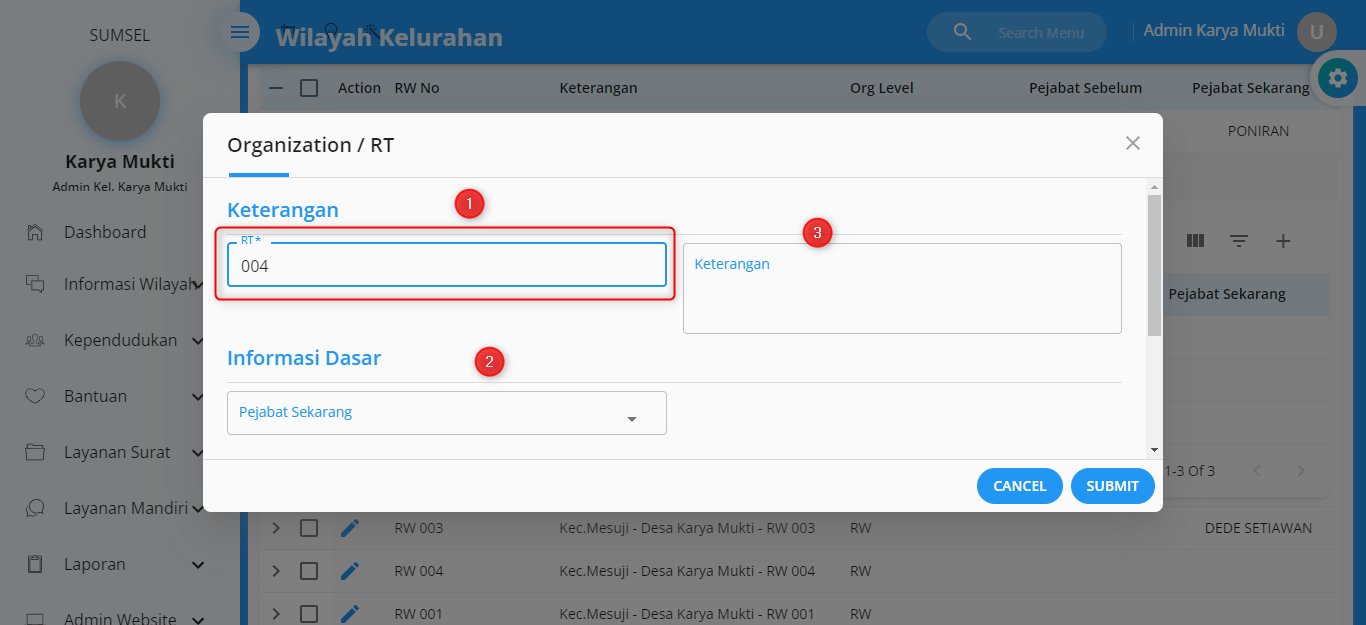Open Layanan Surat in the sidebar
1366x625 pixels.
(x=117, y=452)
